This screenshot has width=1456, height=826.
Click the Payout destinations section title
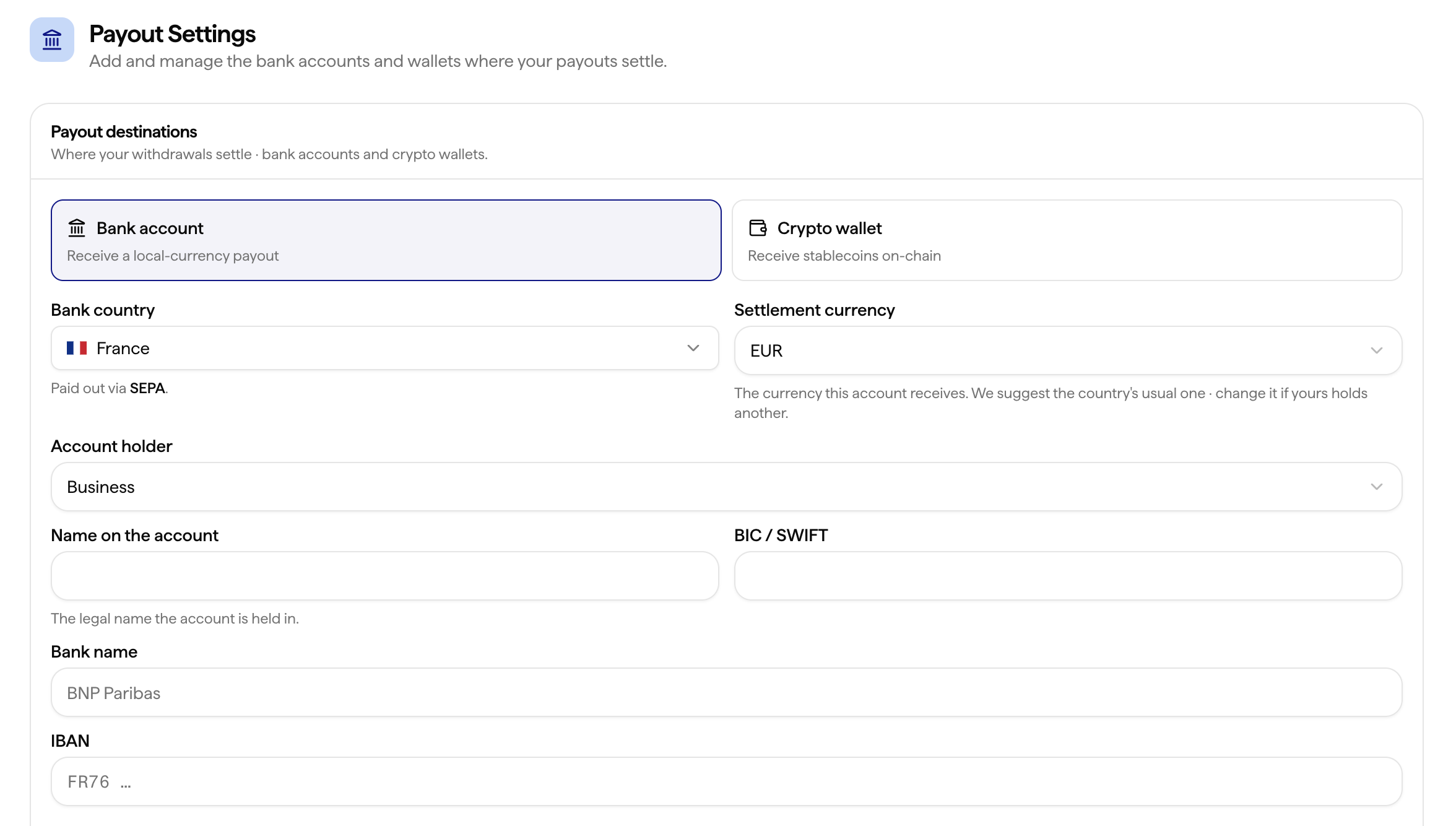[124, 132]
